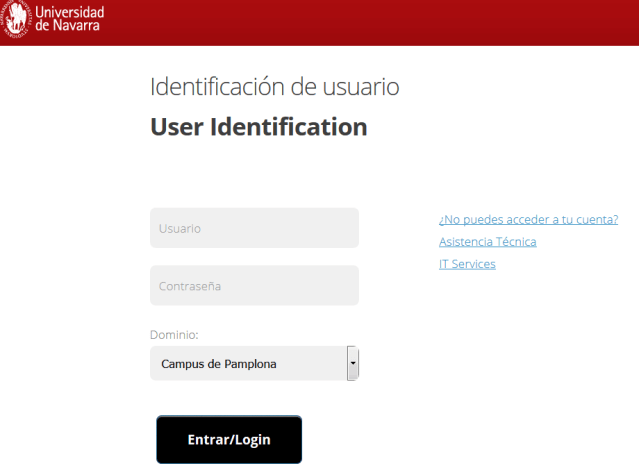Viewport: 639px width, 475px height.
Task: Focus the Contraseña password field
Action: coord(254,286)
